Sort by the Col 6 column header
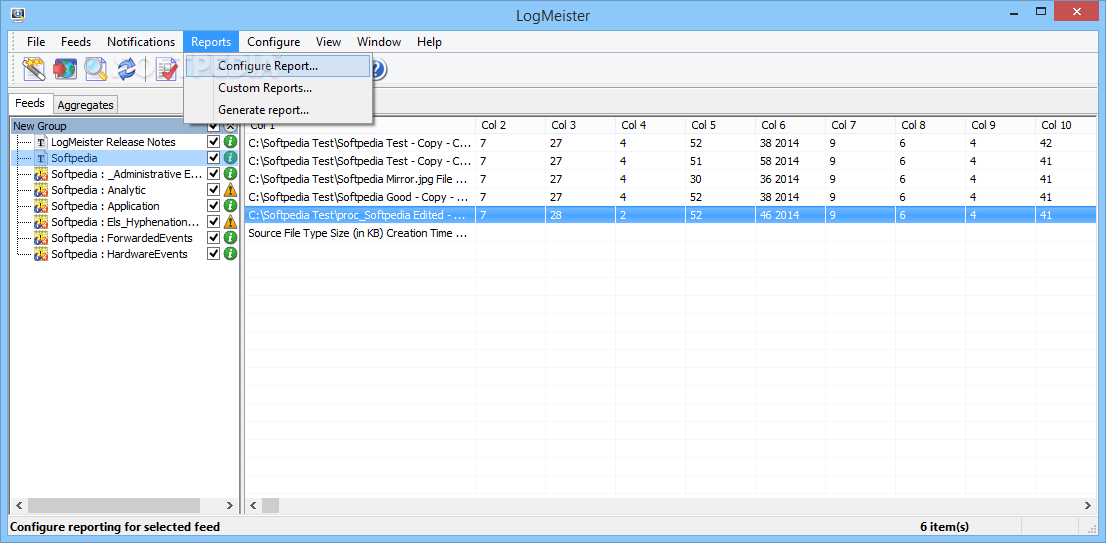The image size is (1106, 543). point(790,125)
